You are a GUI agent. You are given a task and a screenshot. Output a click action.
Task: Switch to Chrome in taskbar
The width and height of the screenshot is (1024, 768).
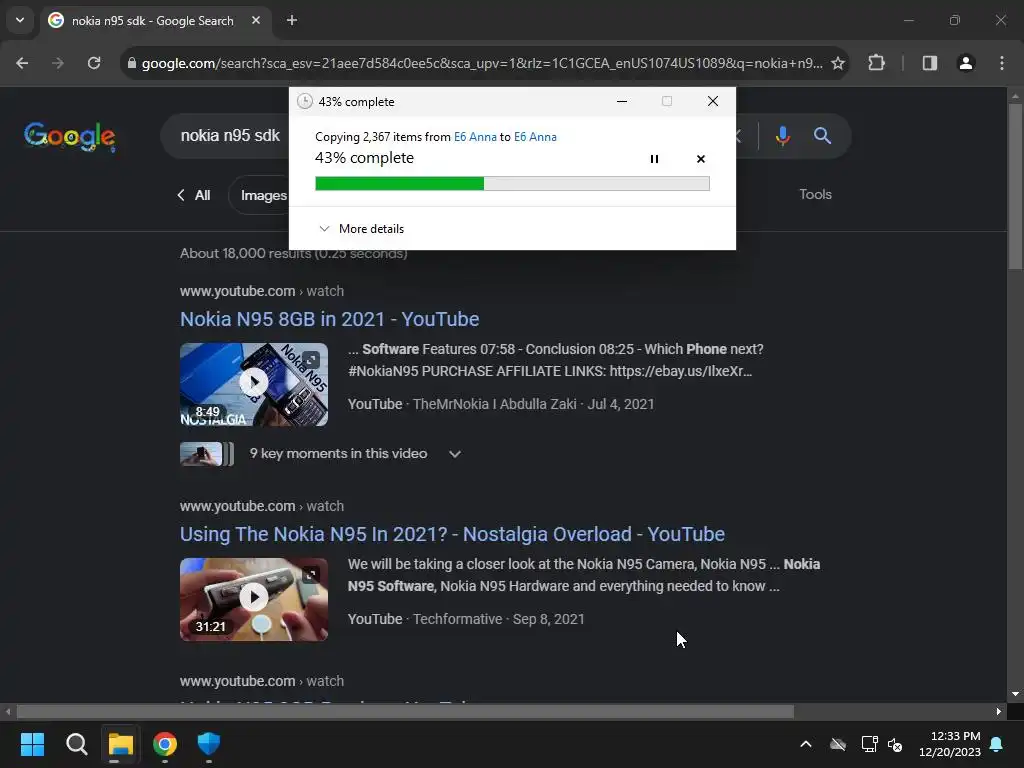[x=165, y=744]
